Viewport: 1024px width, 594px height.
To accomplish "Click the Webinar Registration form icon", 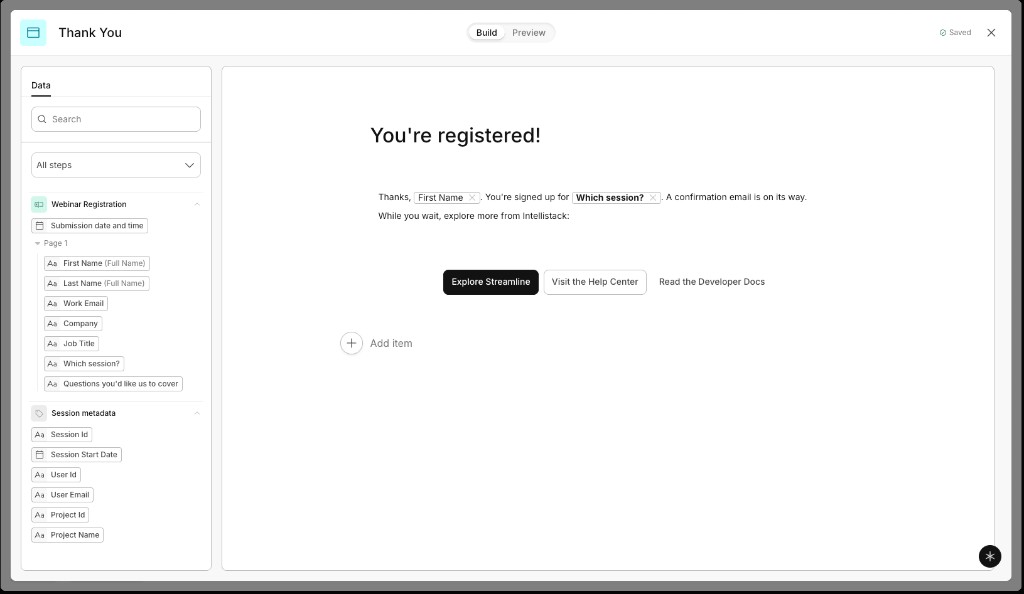I will coord(39,204).
